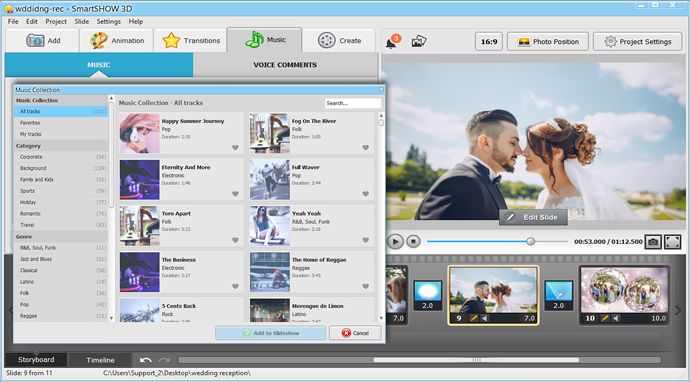Click the playback progress slider handle
690x382 pixels.
(x=531, y=241)
